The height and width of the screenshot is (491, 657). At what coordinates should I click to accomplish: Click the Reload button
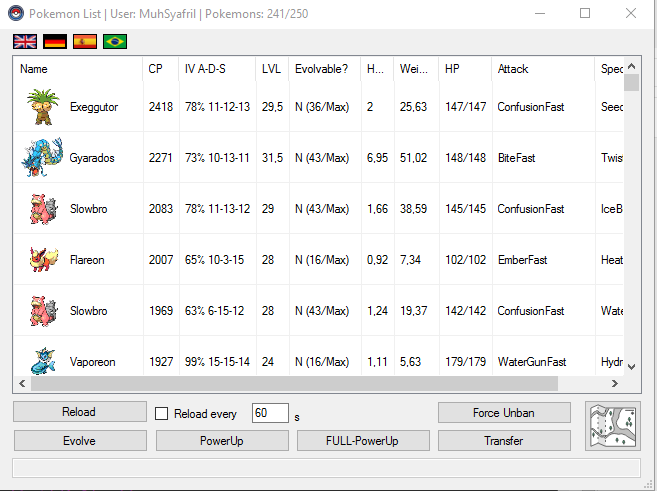80,412
